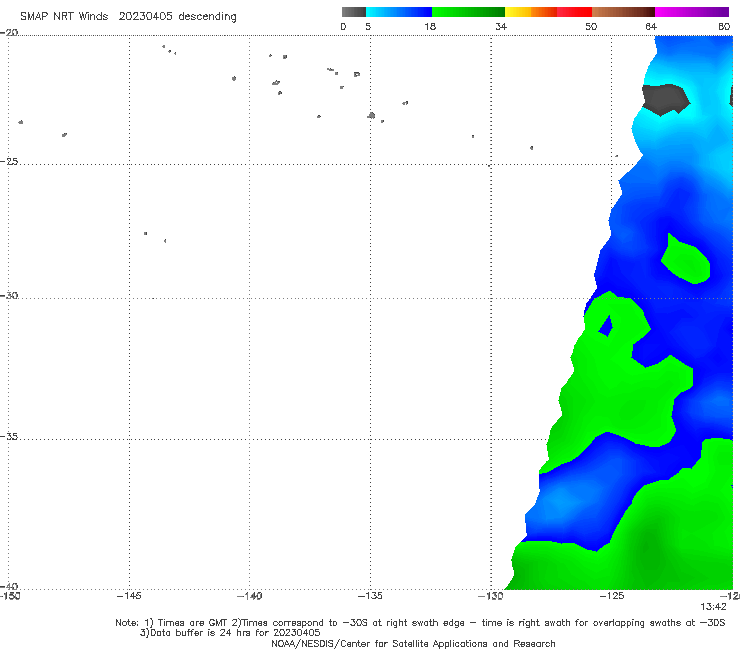Viewport: 740px width, 650px height.
Task: Click the '-150' longitude axis label
Action: [x=10, y=596]
